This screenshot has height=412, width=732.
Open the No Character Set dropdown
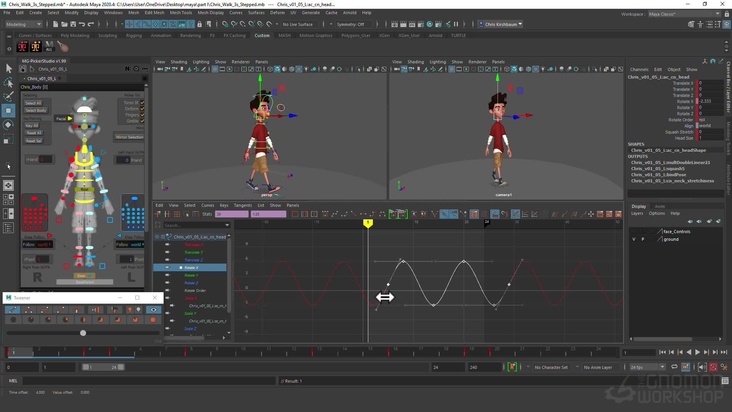click(x=551, y=367)
